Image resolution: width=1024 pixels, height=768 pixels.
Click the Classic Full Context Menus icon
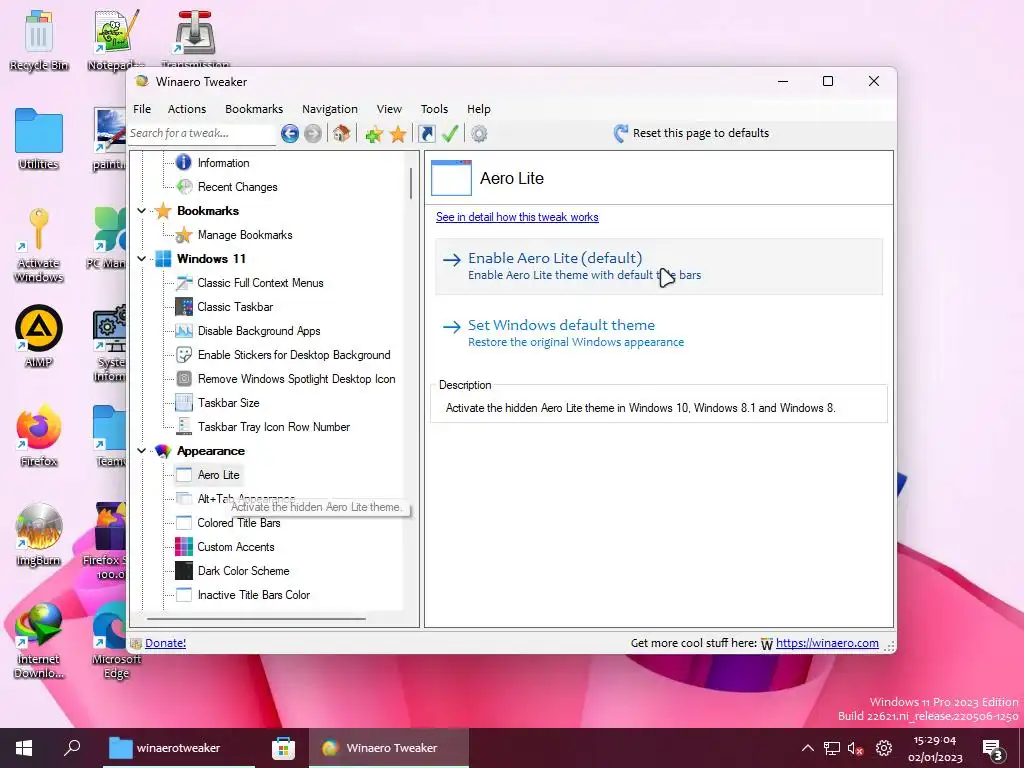pos(184,283)
